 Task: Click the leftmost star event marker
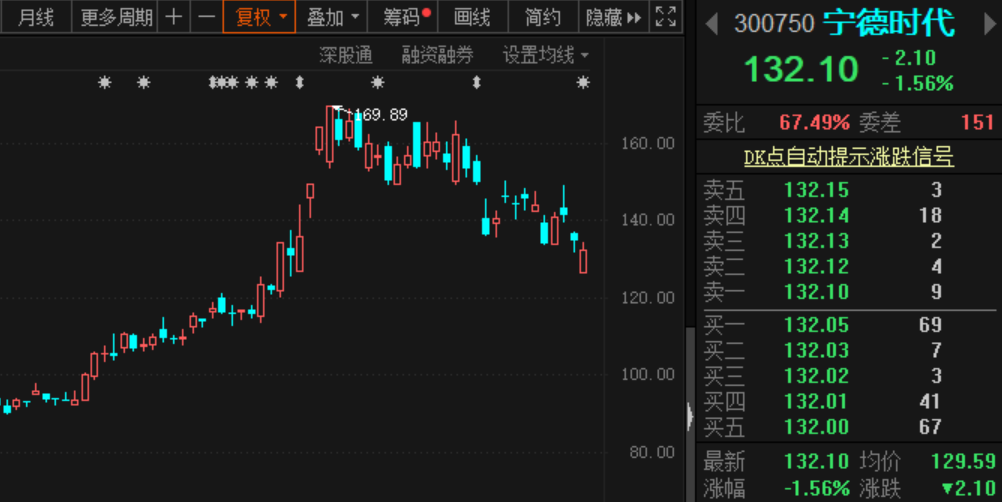click(105, 83)
